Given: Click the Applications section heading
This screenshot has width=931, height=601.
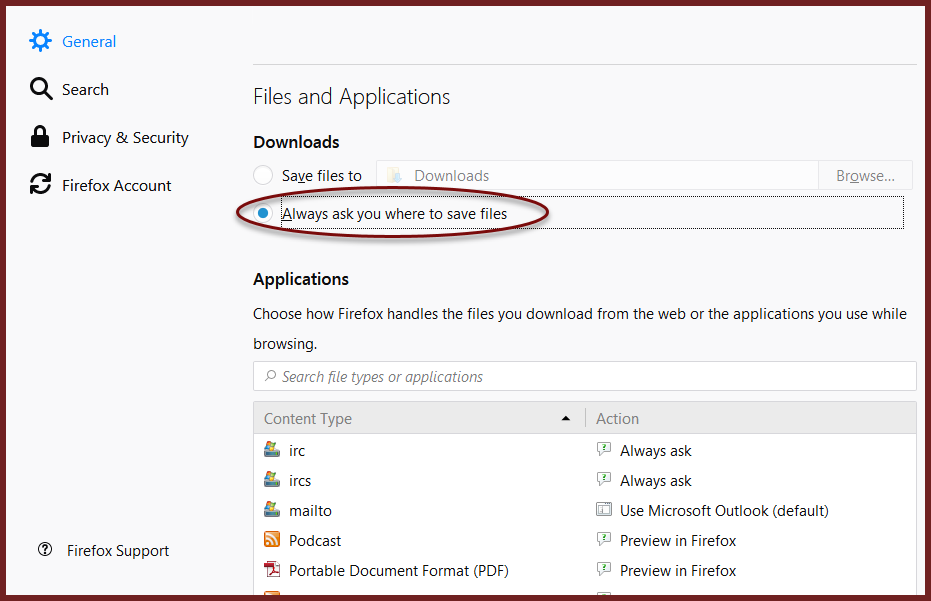Looking at the screenshot, I should (x=301, y=279).
